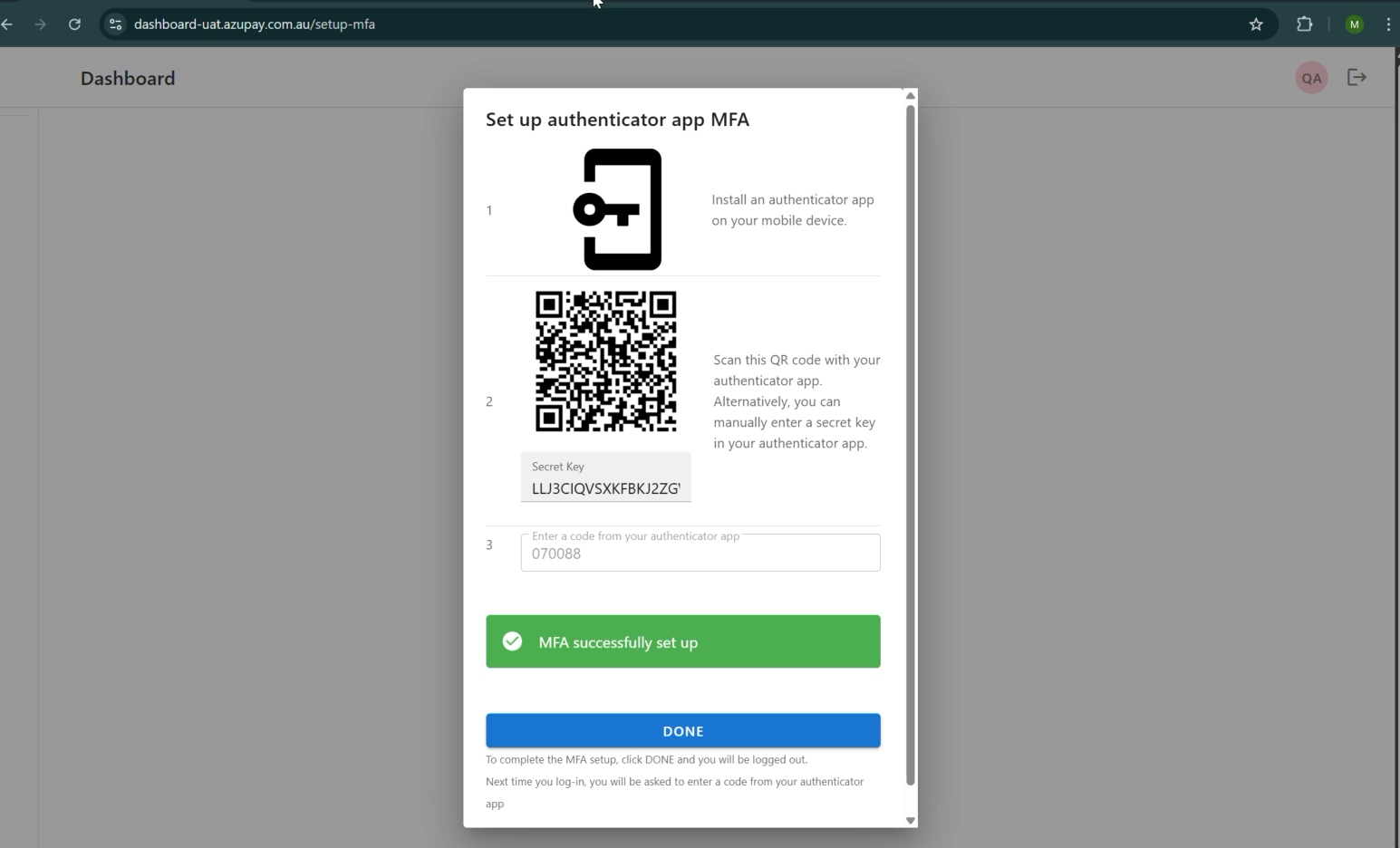Open site information icon in address bar
Viewport: 1400px width, 848px height.
[115, 24]
